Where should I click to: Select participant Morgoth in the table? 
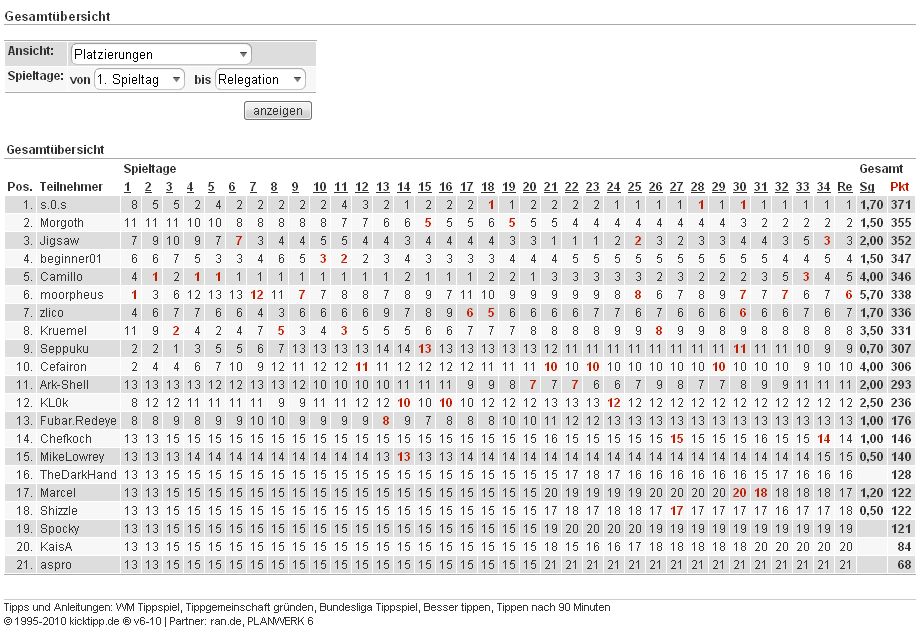coord(62,223)
